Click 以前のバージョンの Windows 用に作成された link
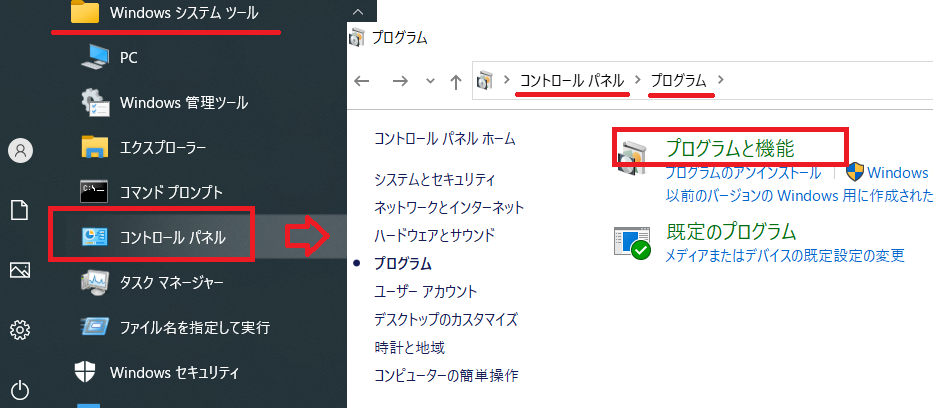Screen dimensions: 933x408 pos(799,194)
